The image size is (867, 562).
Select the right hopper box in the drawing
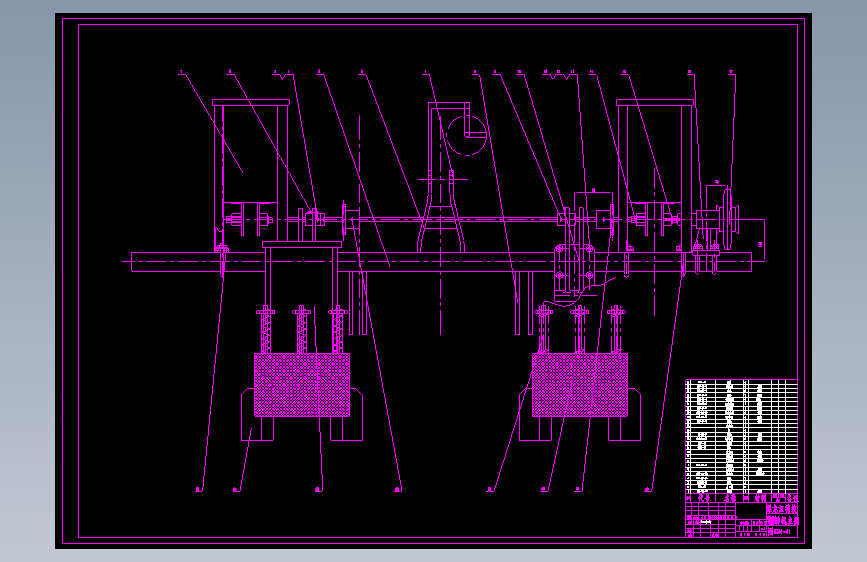655,175
